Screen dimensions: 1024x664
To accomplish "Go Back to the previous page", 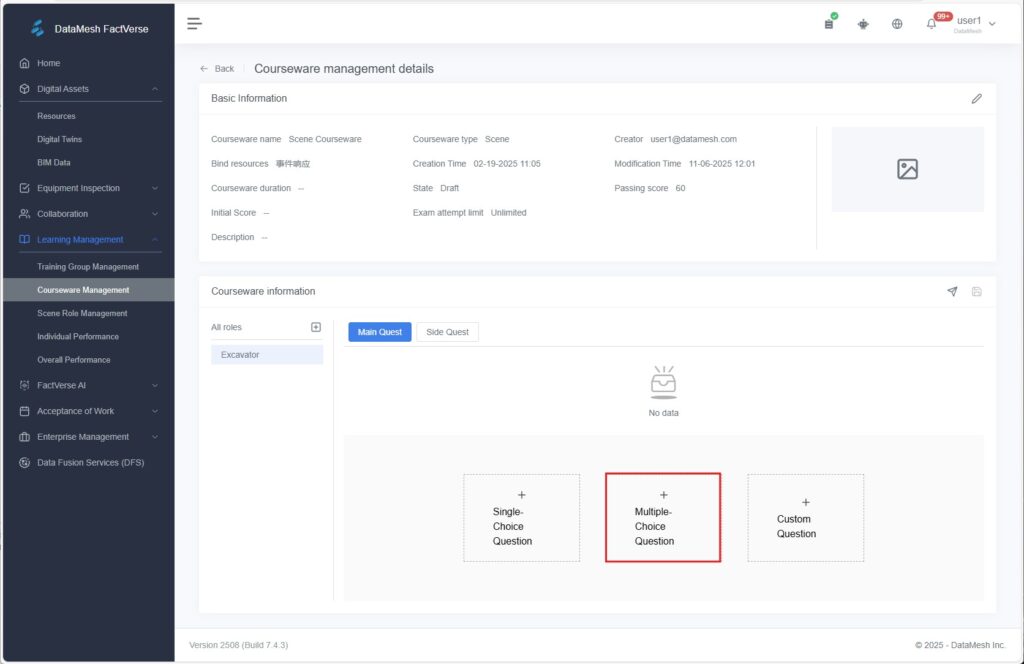I will 217,69.
